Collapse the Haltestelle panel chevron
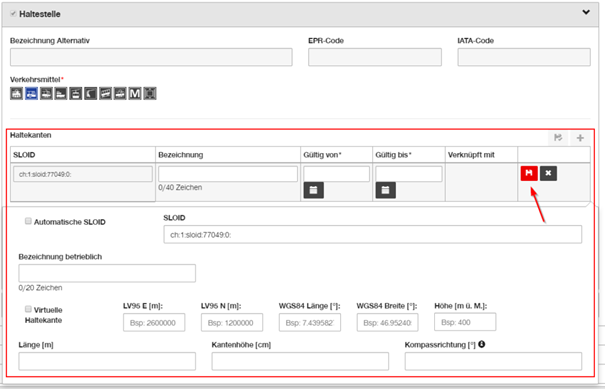 point(586,12)
